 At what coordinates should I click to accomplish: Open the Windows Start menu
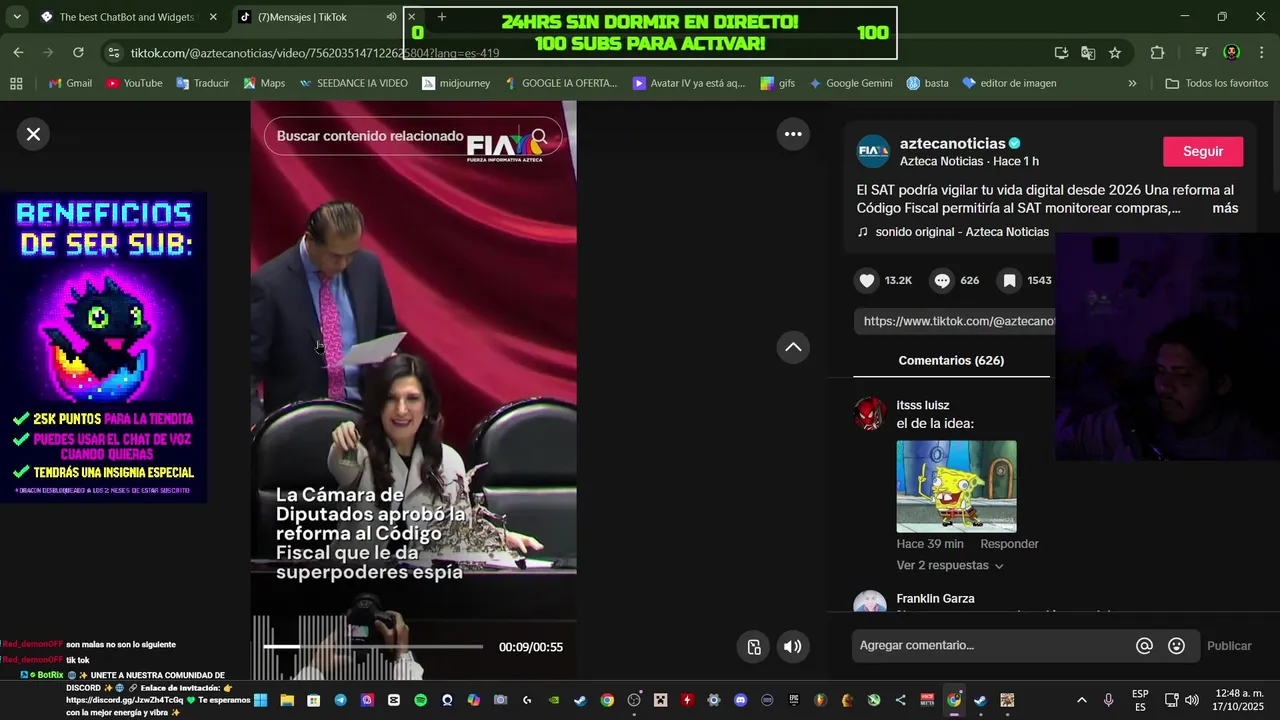[x=260, y=701]
